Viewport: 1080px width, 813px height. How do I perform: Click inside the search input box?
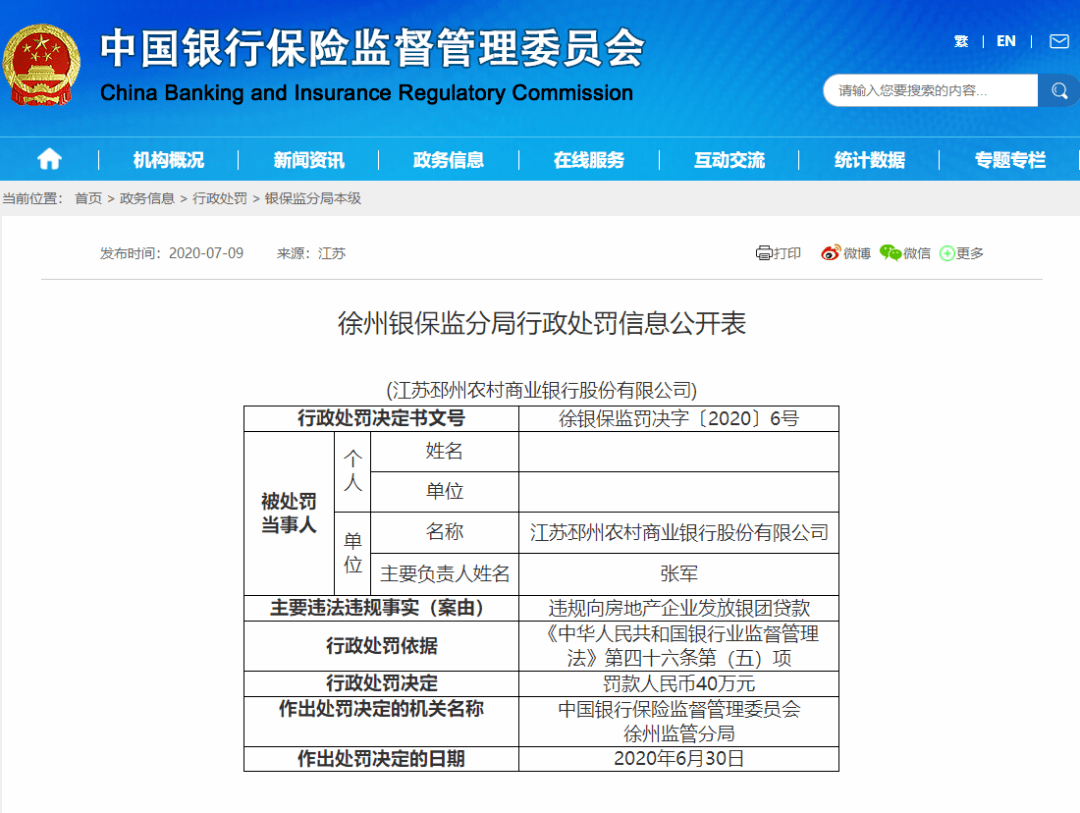coord(920,90)
